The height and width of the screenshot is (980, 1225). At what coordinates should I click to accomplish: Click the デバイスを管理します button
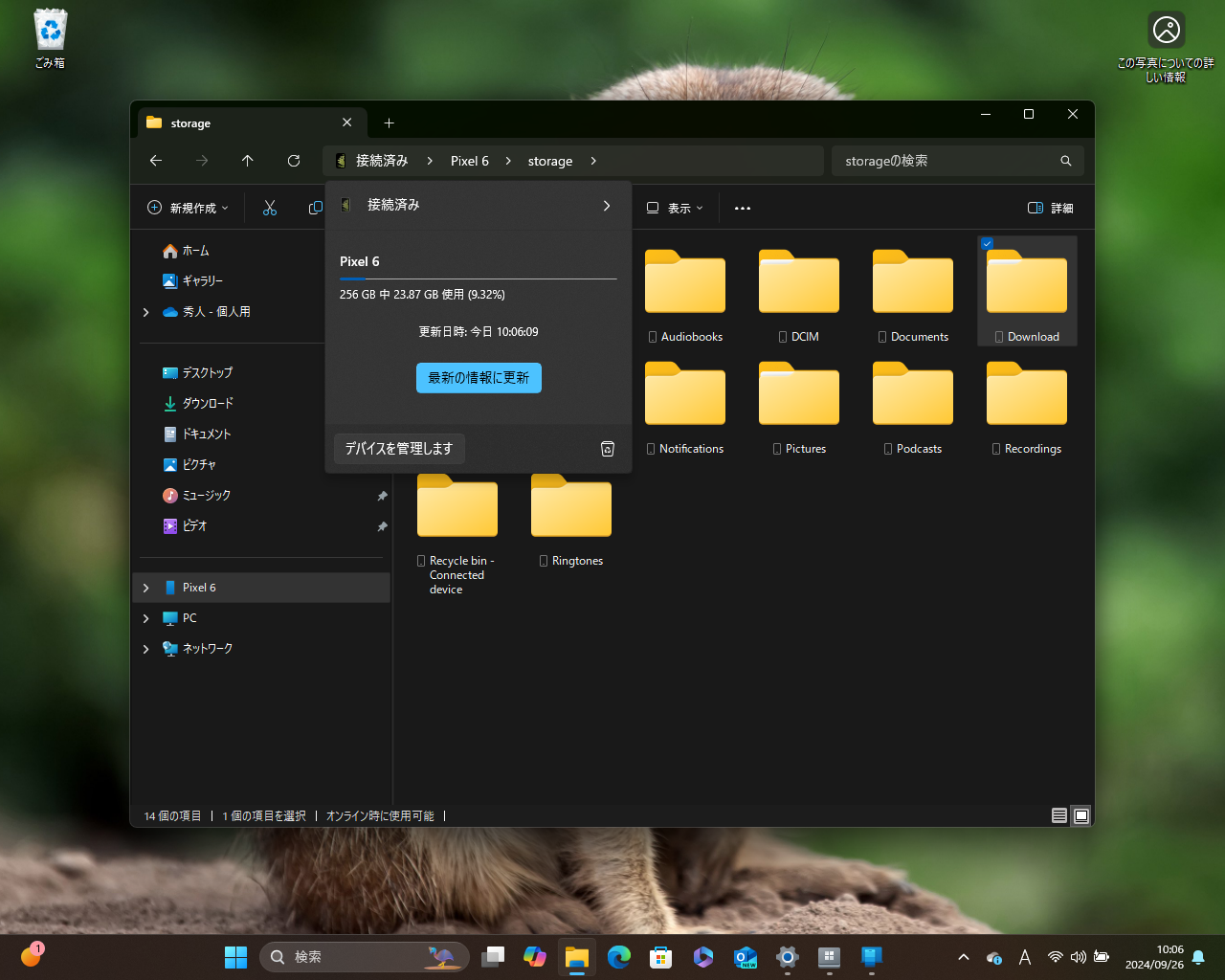(399, 449)
